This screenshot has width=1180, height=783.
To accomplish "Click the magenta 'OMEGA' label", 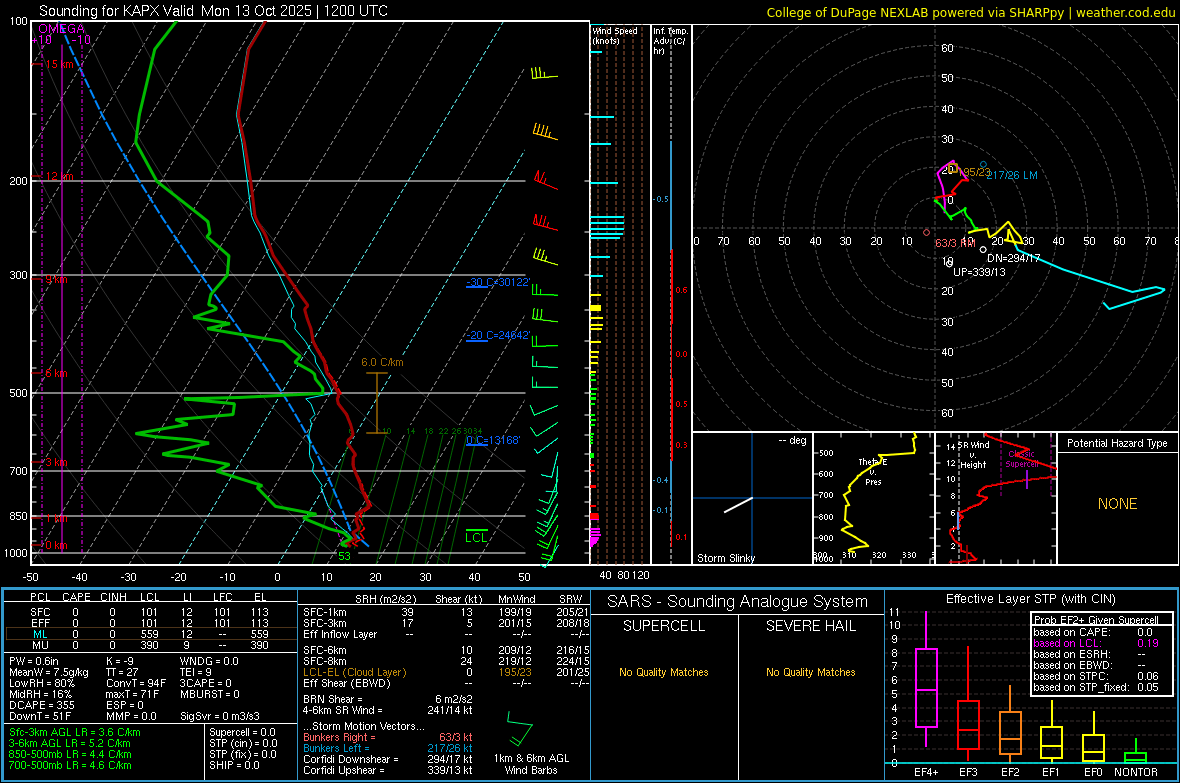I will coord(62,29).
